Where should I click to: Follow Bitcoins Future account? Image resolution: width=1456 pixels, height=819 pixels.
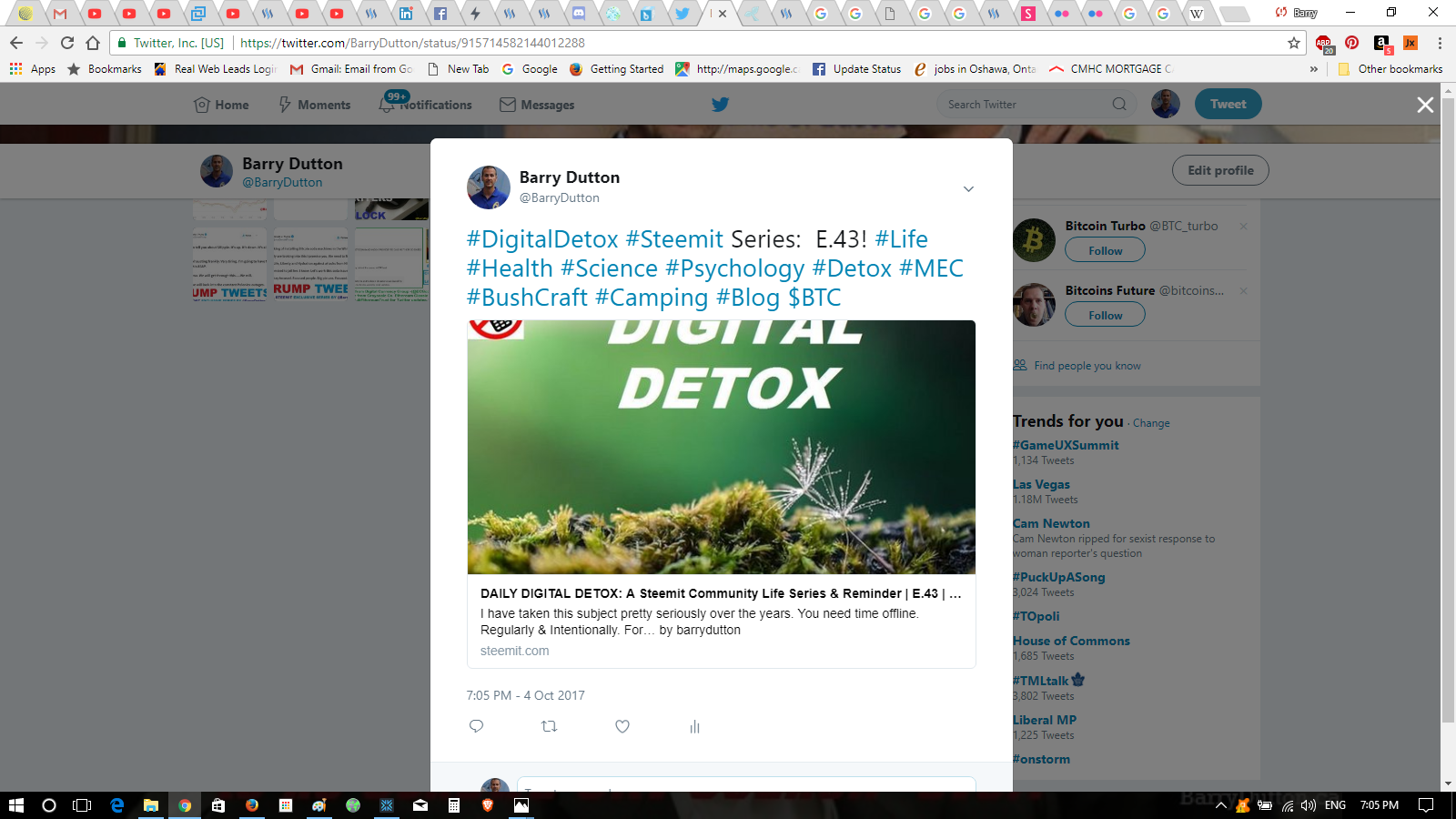pos(1105,315)
